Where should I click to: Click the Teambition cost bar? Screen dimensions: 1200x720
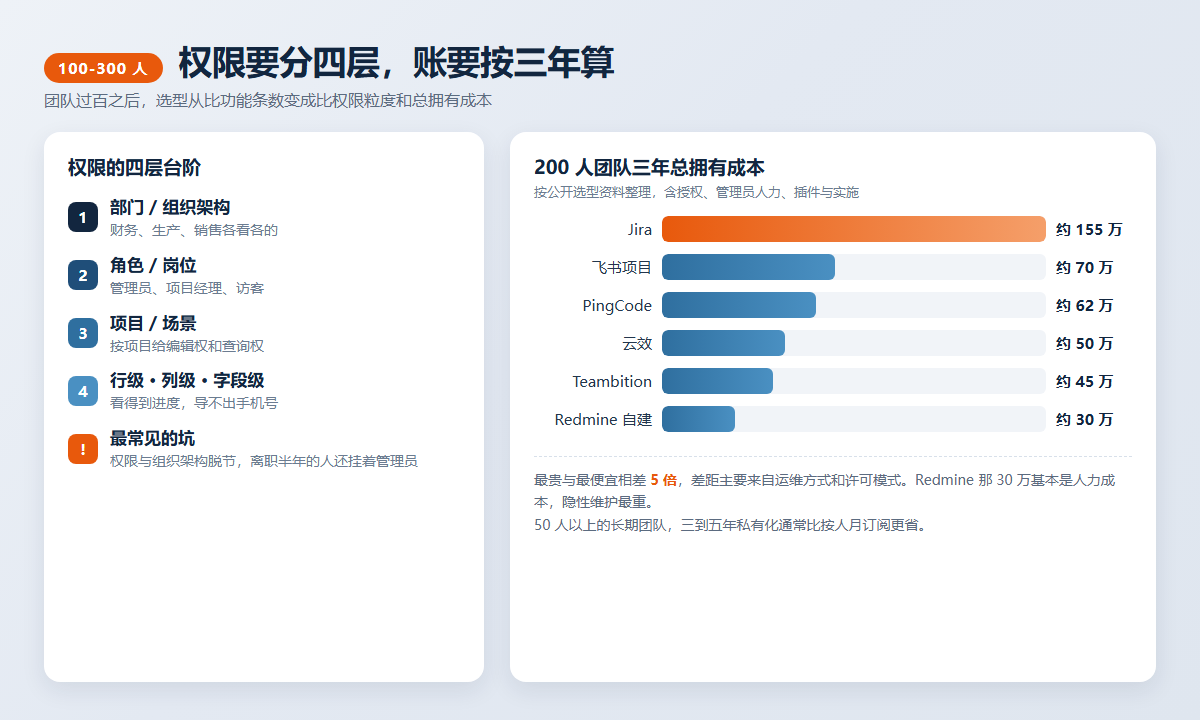(x=717, y=381)
